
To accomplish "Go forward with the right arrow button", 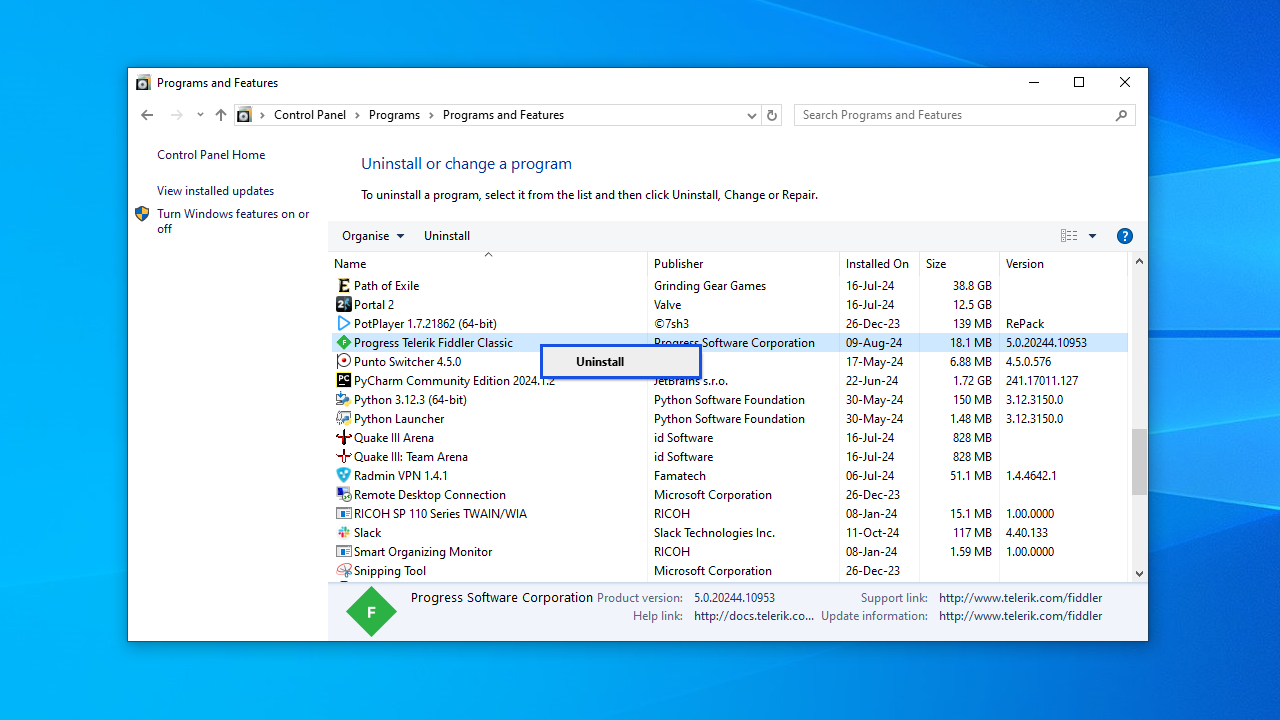I will 177,115.
